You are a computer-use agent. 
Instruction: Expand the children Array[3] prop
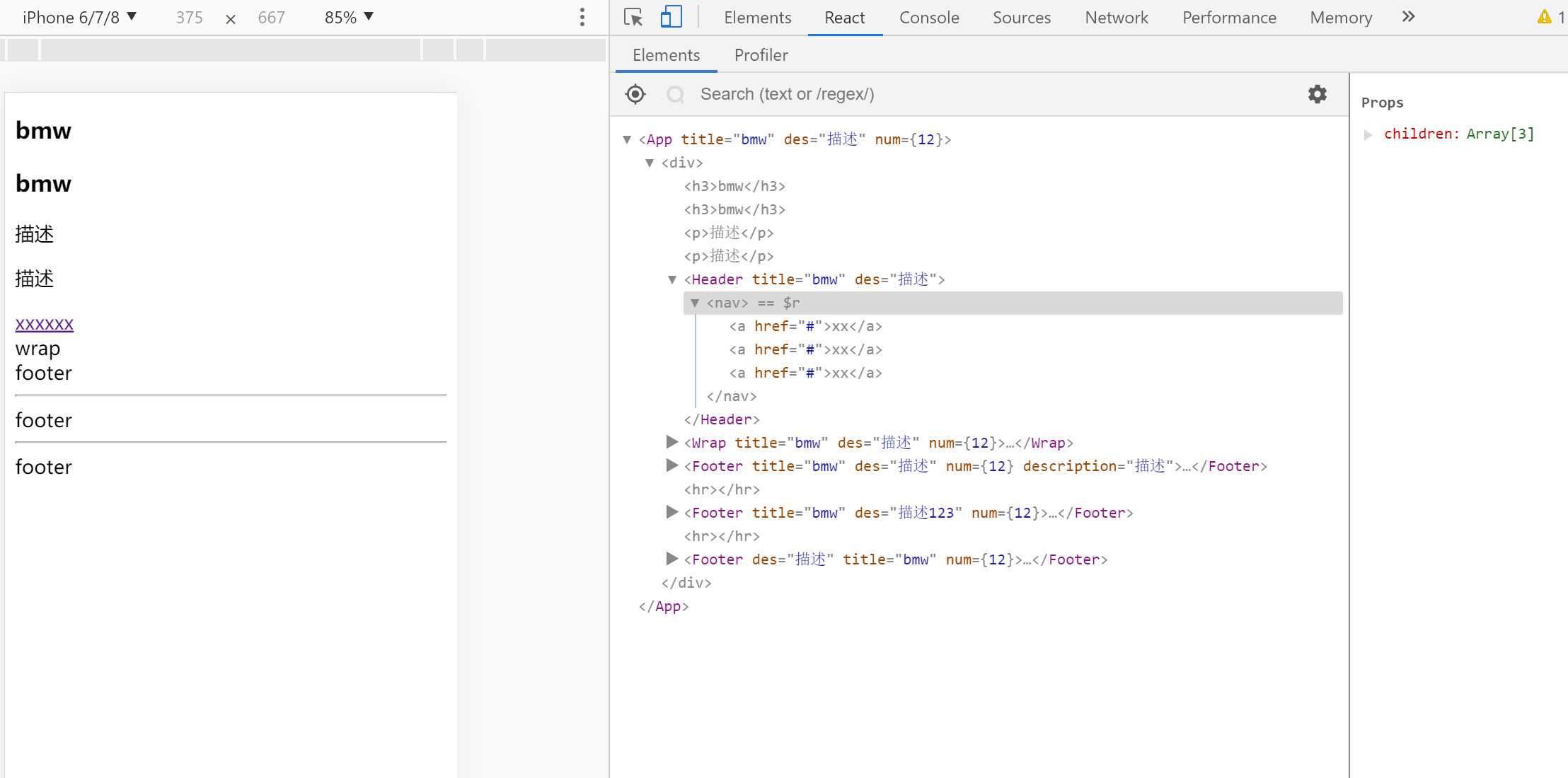[x=1368, y=134]
